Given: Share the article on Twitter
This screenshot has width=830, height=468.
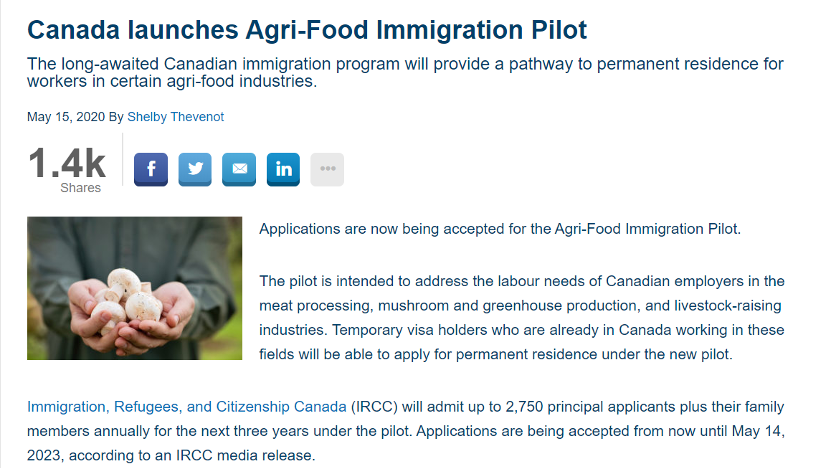Looking at the screenshot, I should pyautogui.click(x=195, y=169).
